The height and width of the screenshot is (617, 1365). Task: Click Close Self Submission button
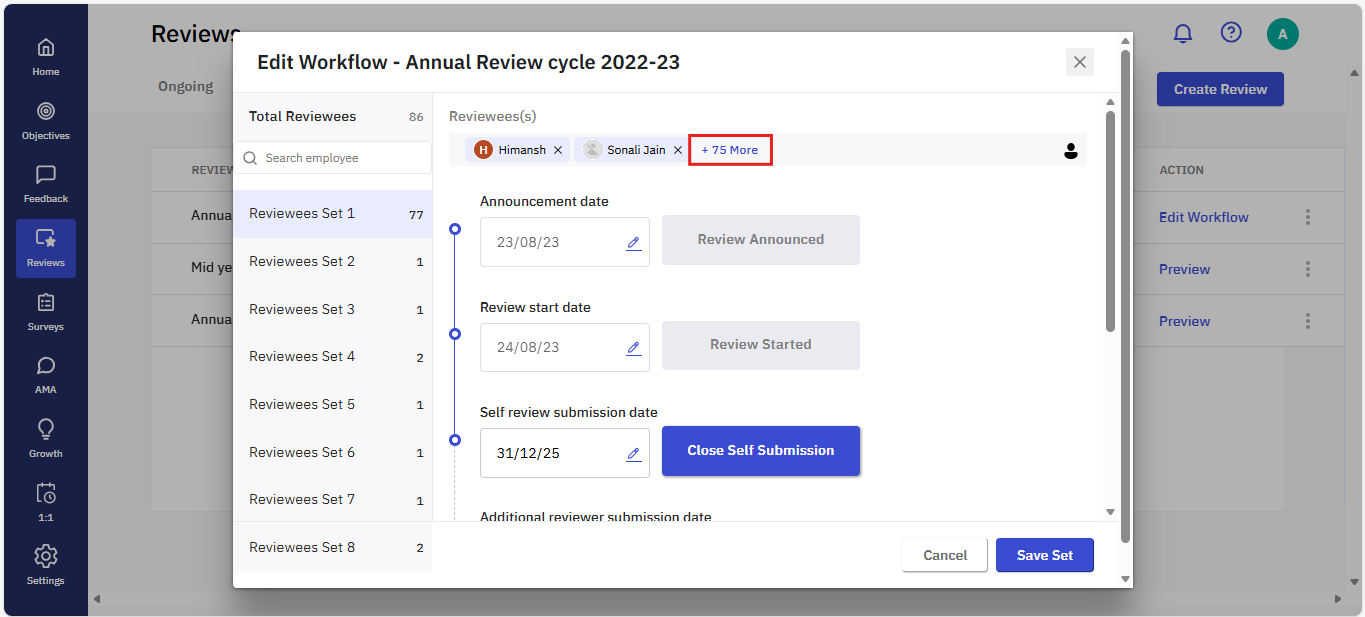click(x=760, y=451)
